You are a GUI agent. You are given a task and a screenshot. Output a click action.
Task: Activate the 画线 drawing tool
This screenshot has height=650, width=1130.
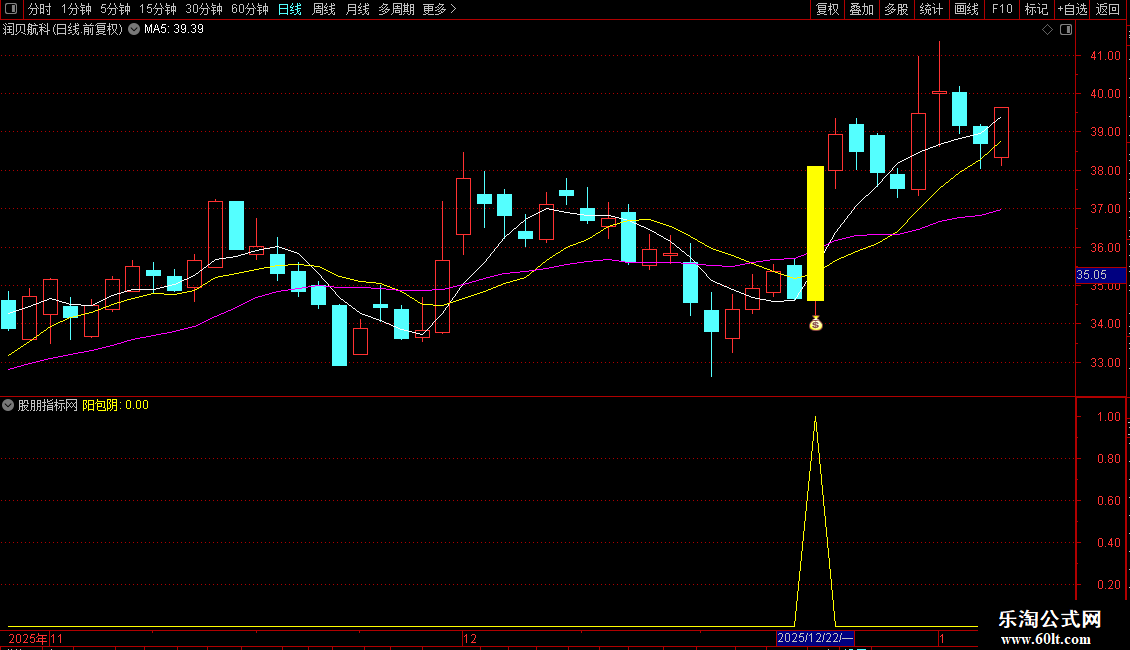[x=966, y=9]
